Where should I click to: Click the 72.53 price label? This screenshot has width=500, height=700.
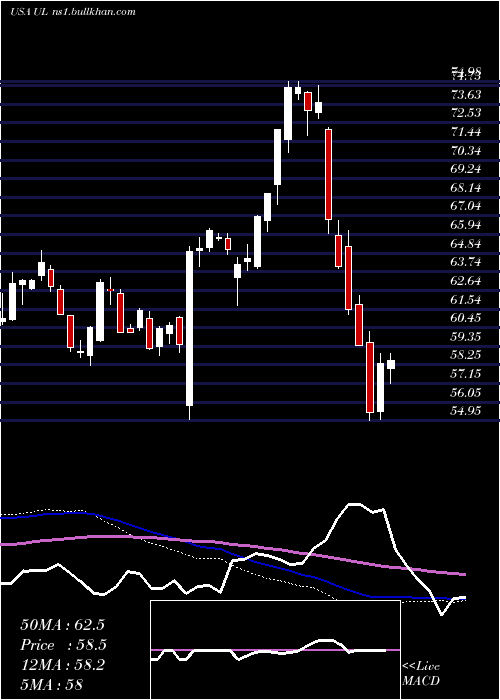pyautogui.click(x=466, y=112)
